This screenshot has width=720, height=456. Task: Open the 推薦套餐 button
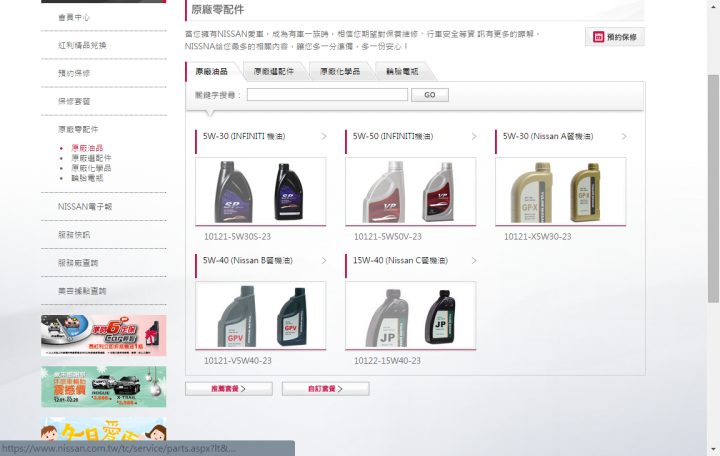[x=229, y=388]
